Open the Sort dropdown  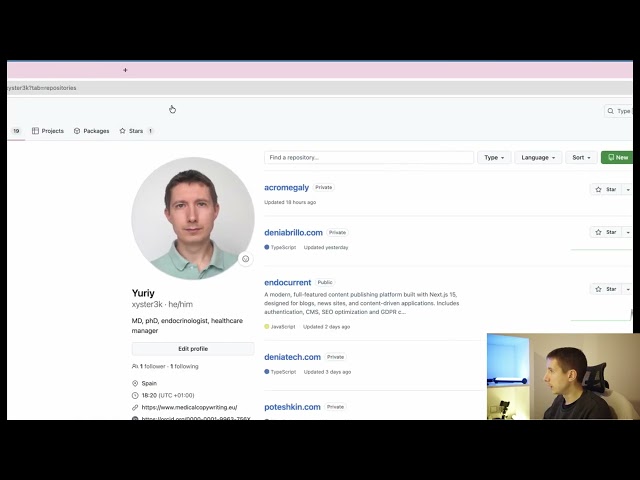pos(581,158)
